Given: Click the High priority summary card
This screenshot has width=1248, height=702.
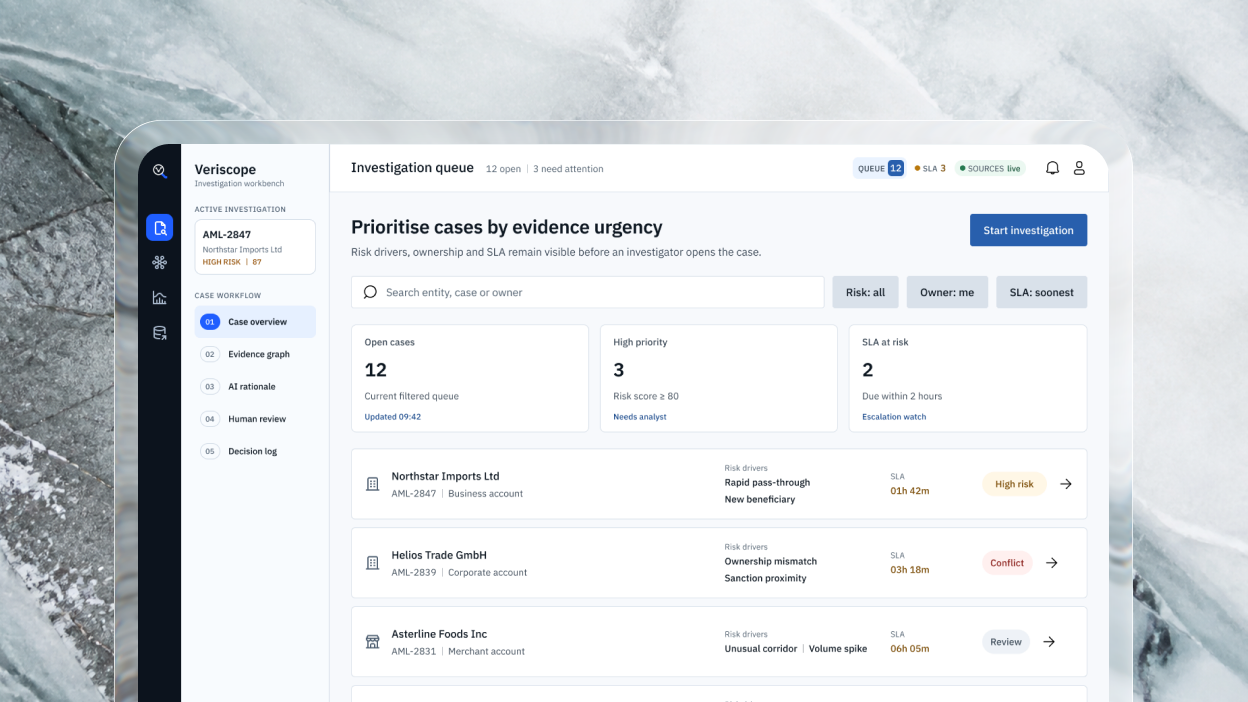Looking at the screenshot, I should [x=719, y=378].
